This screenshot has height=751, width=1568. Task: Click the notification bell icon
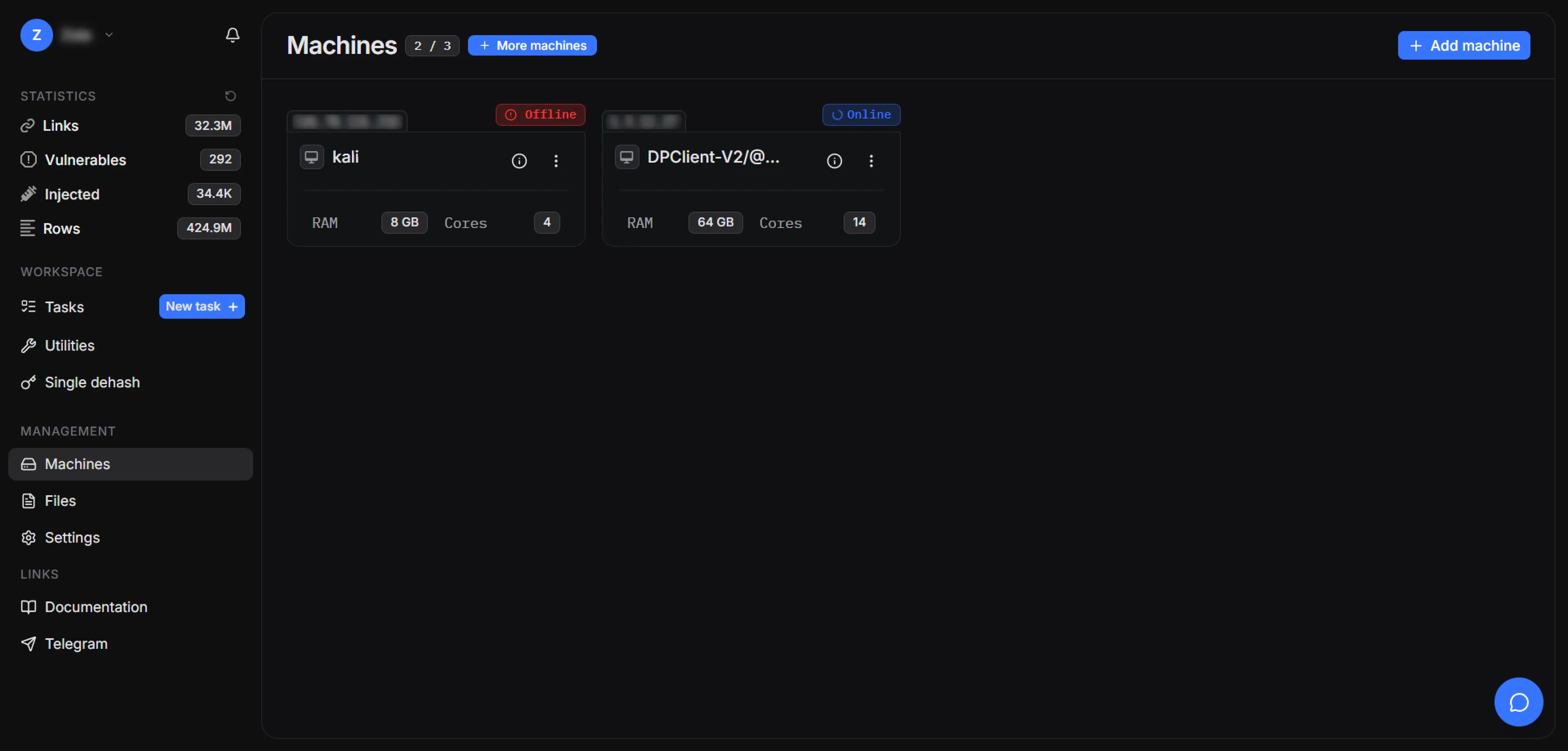(x=232, y=35)
